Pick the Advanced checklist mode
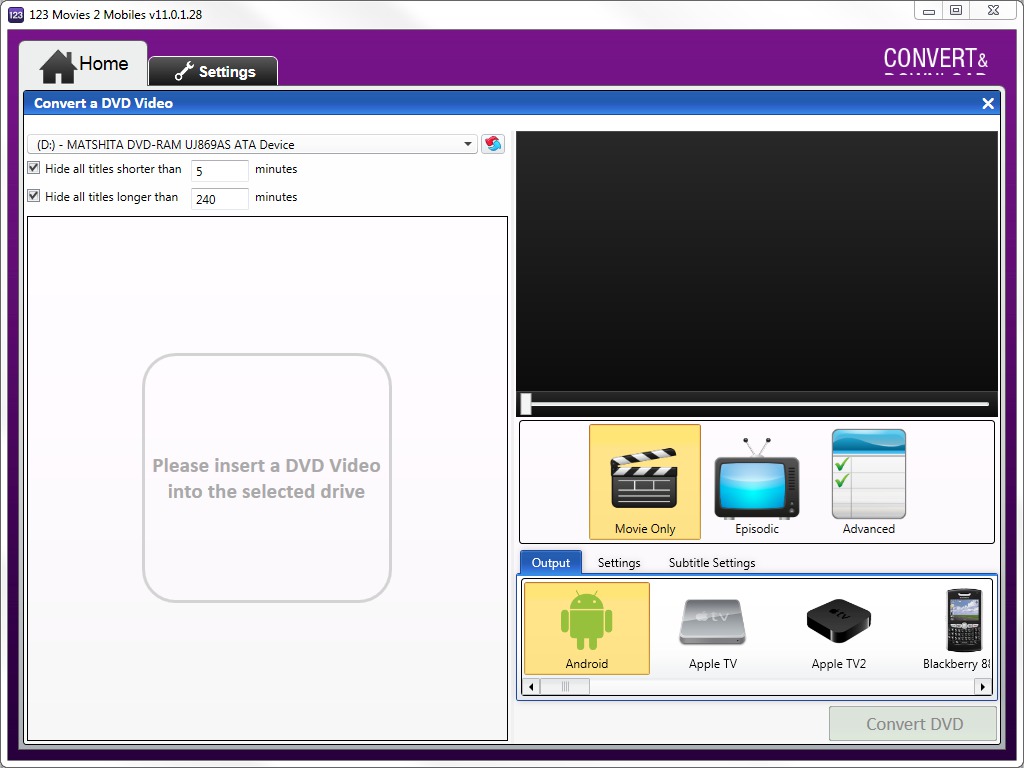Screen dimensions: 1024x768 coord(869,482)
